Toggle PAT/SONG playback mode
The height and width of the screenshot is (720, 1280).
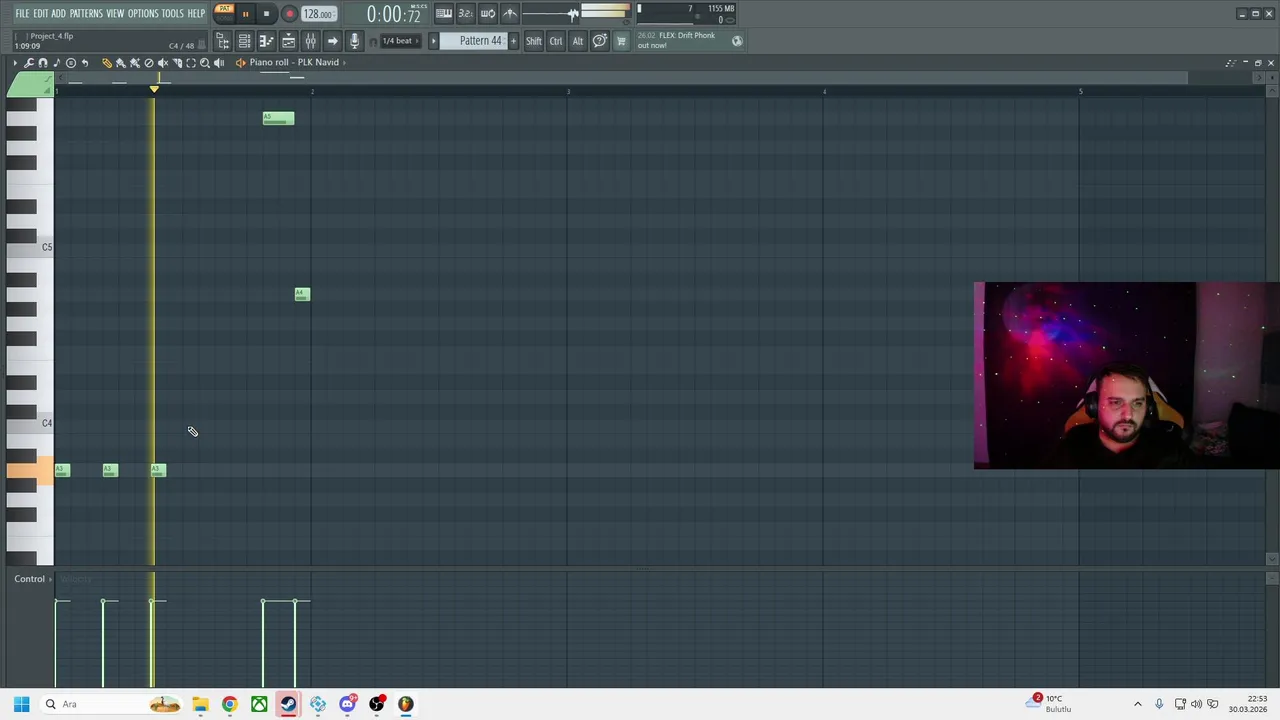(224, 13)
